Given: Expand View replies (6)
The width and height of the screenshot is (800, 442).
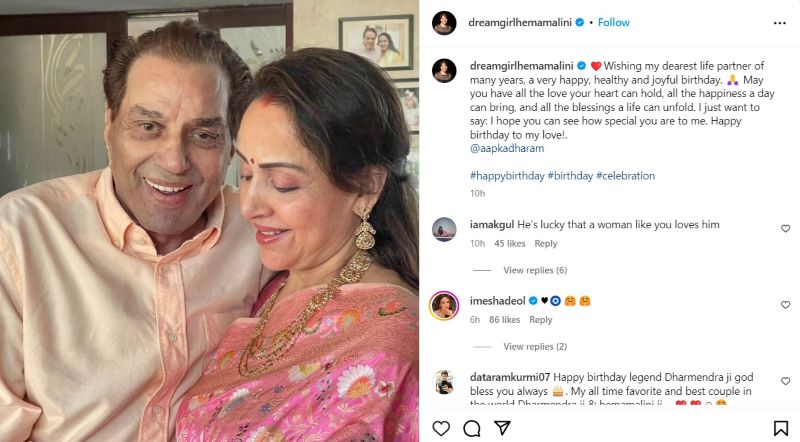Looking at the screenshot, I should point(535,270).
